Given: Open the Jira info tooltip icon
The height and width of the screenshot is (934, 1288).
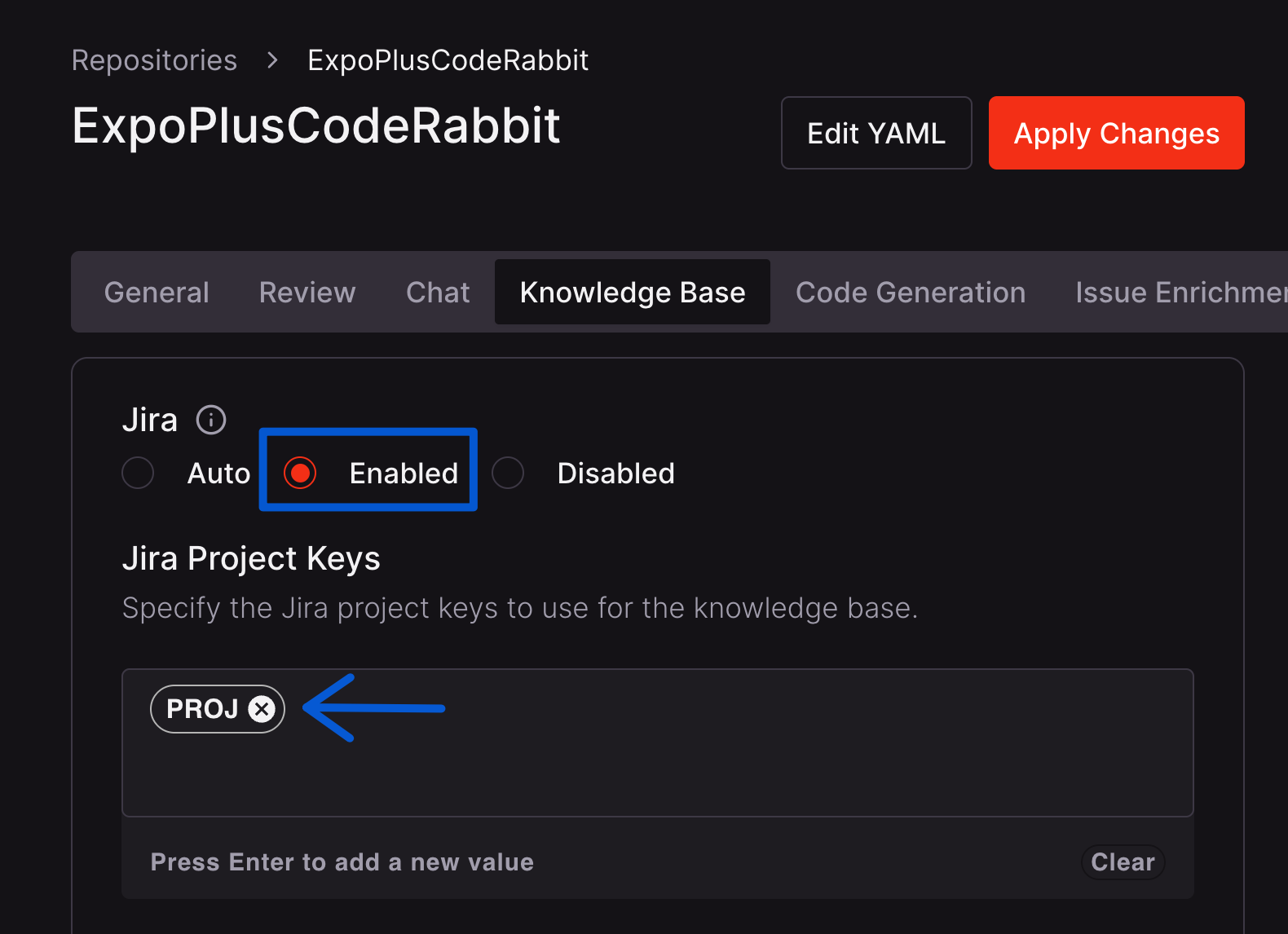Looking at the screenshot, I should (x=210, y=420).
